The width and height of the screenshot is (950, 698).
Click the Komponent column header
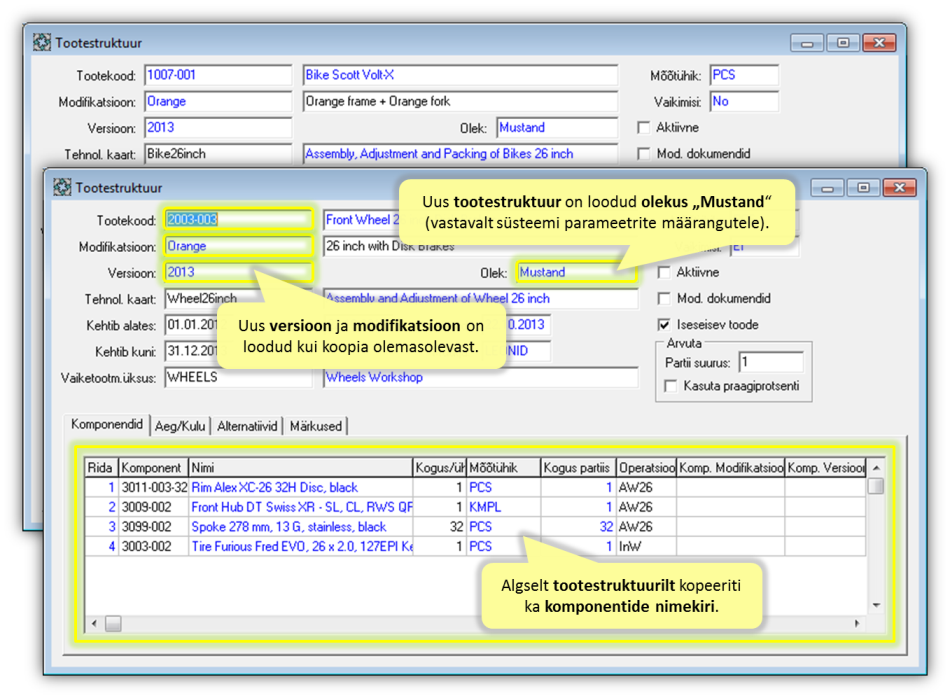[153, 468]
